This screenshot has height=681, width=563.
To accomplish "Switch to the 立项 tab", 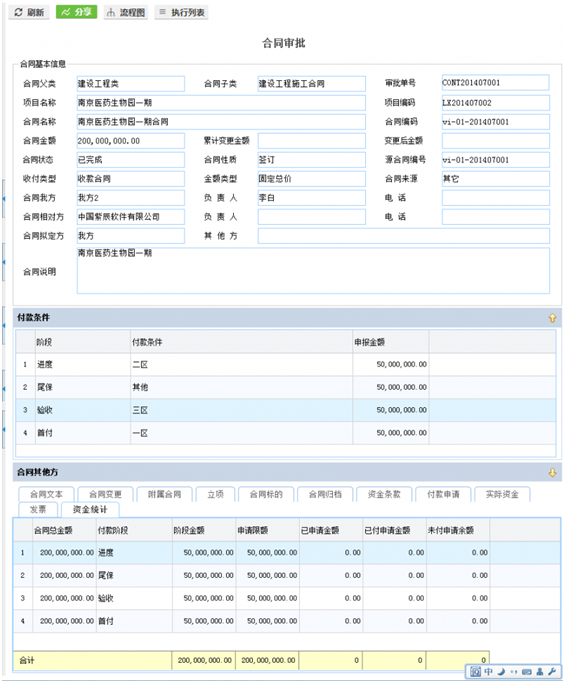I will click(x=215, y=494).
